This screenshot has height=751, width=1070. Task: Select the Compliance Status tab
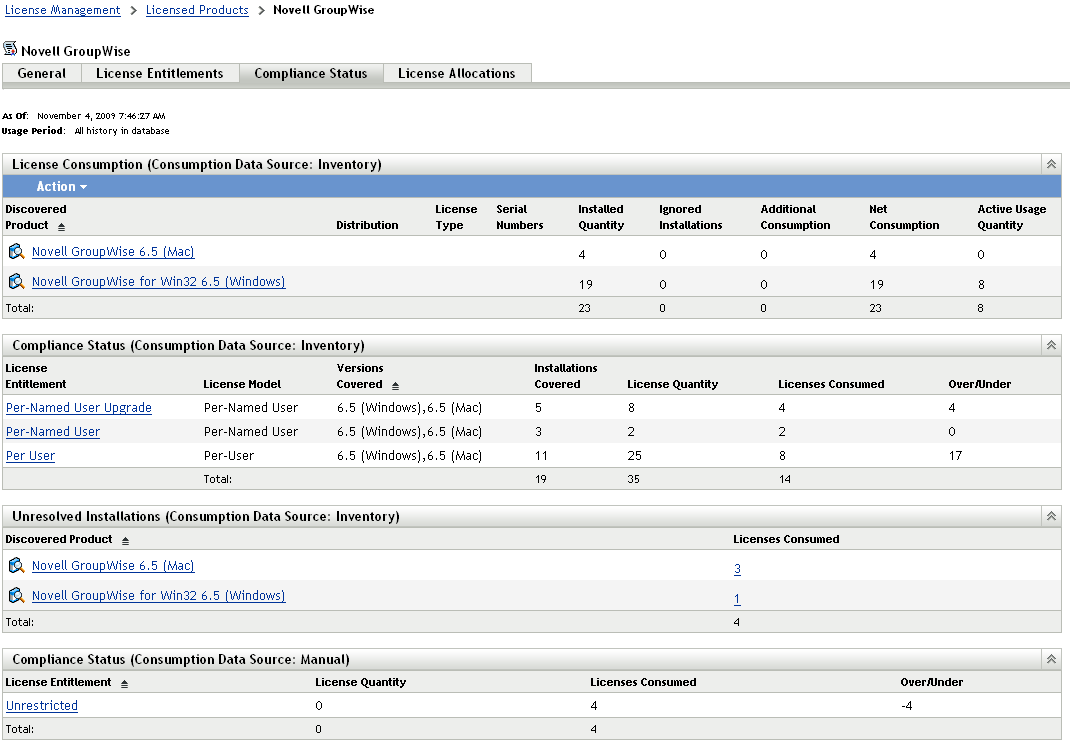click(310, 73)
